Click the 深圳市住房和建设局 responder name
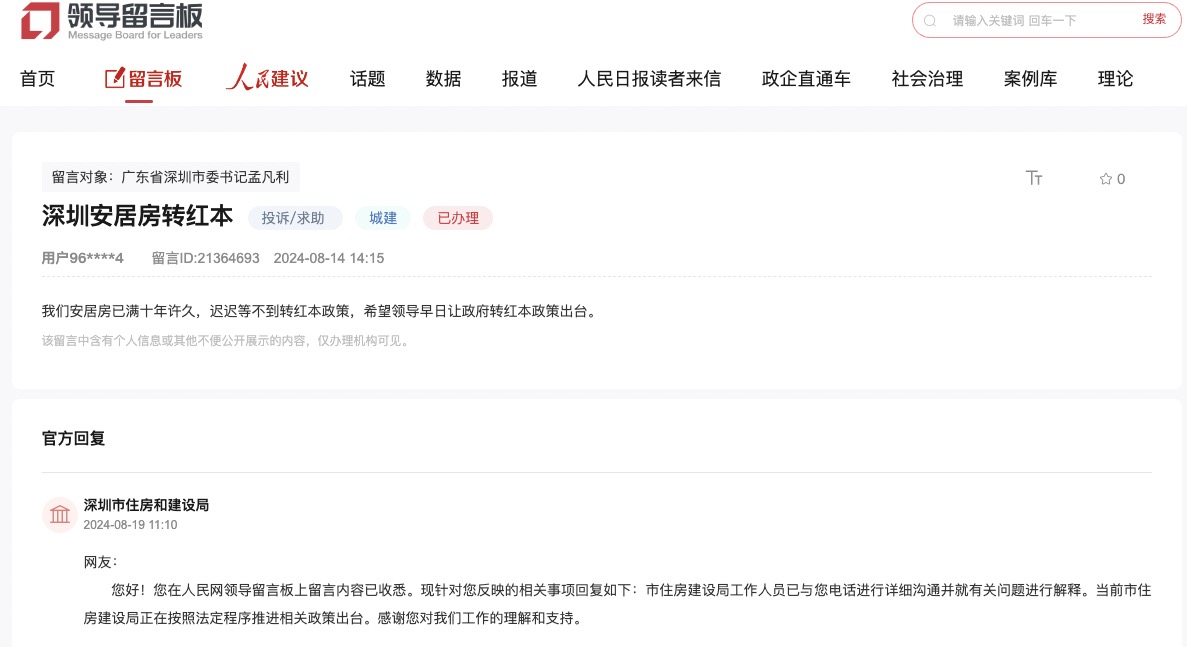1187x647 pixels. (146, 505)
